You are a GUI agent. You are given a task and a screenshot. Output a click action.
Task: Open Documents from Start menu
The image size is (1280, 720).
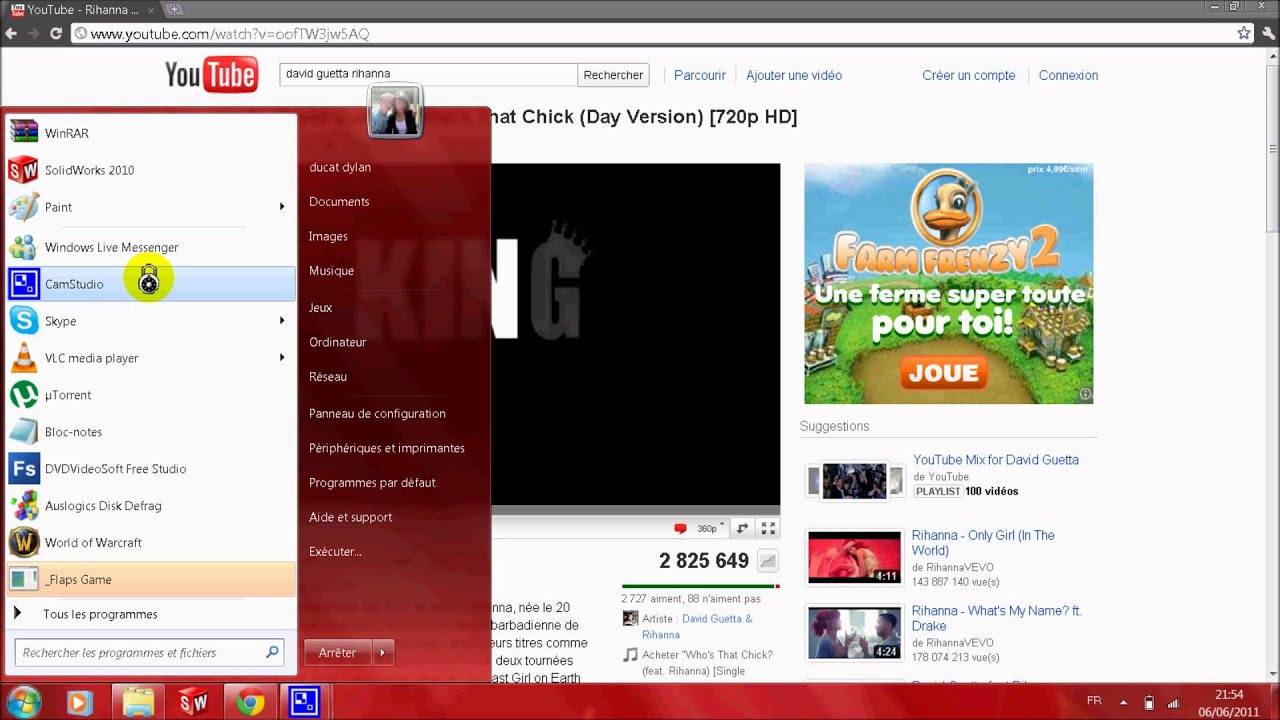click(x=339, y=202)
